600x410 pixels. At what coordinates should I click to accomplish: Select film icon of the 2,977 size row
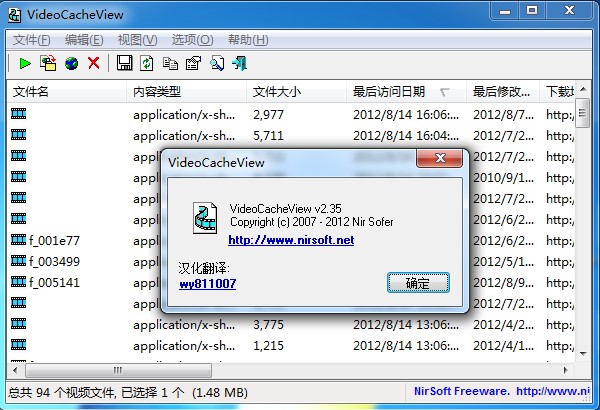(x=18, y=114)
